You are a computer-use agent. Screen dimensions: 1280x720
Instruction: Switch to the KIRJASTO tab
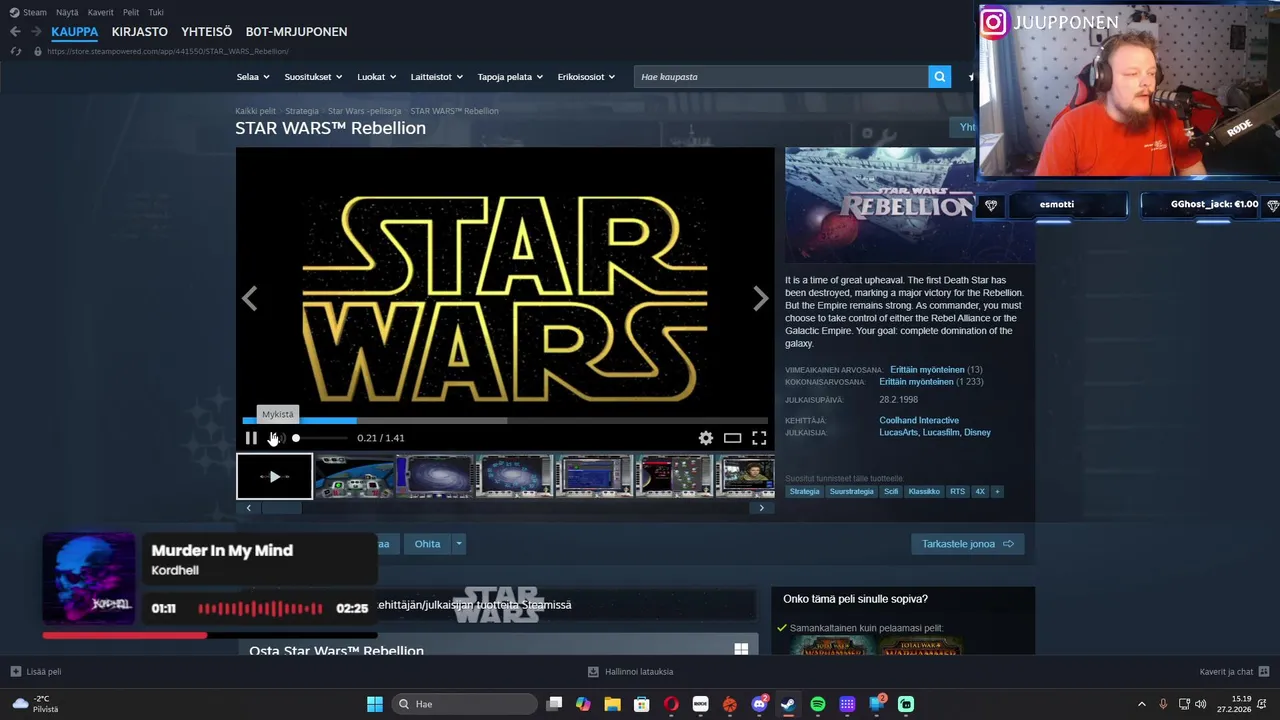(x=140, y=31)
